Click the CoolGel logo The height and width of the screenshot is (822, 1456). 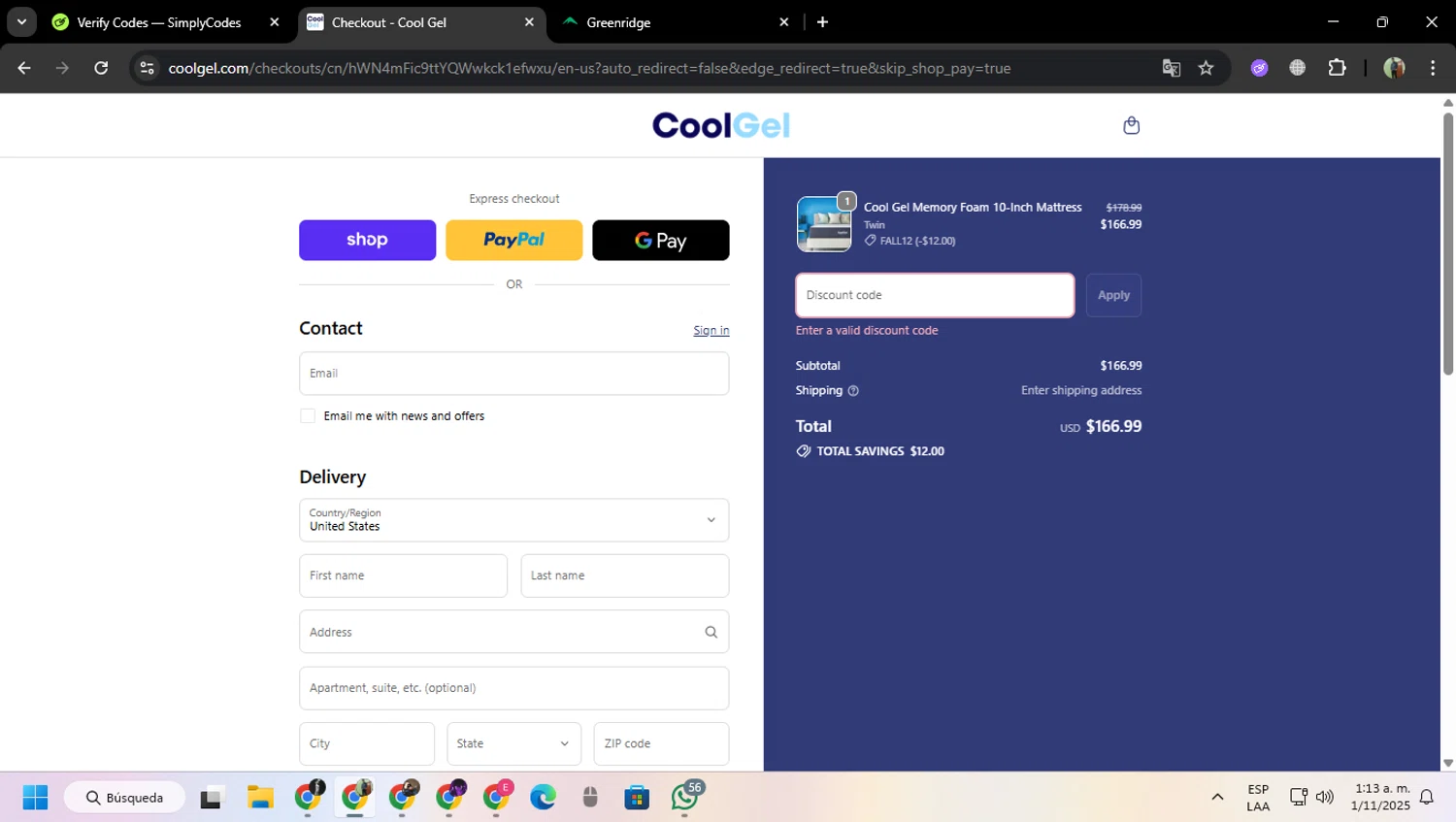pyautogui.click(x=721, y=125)
